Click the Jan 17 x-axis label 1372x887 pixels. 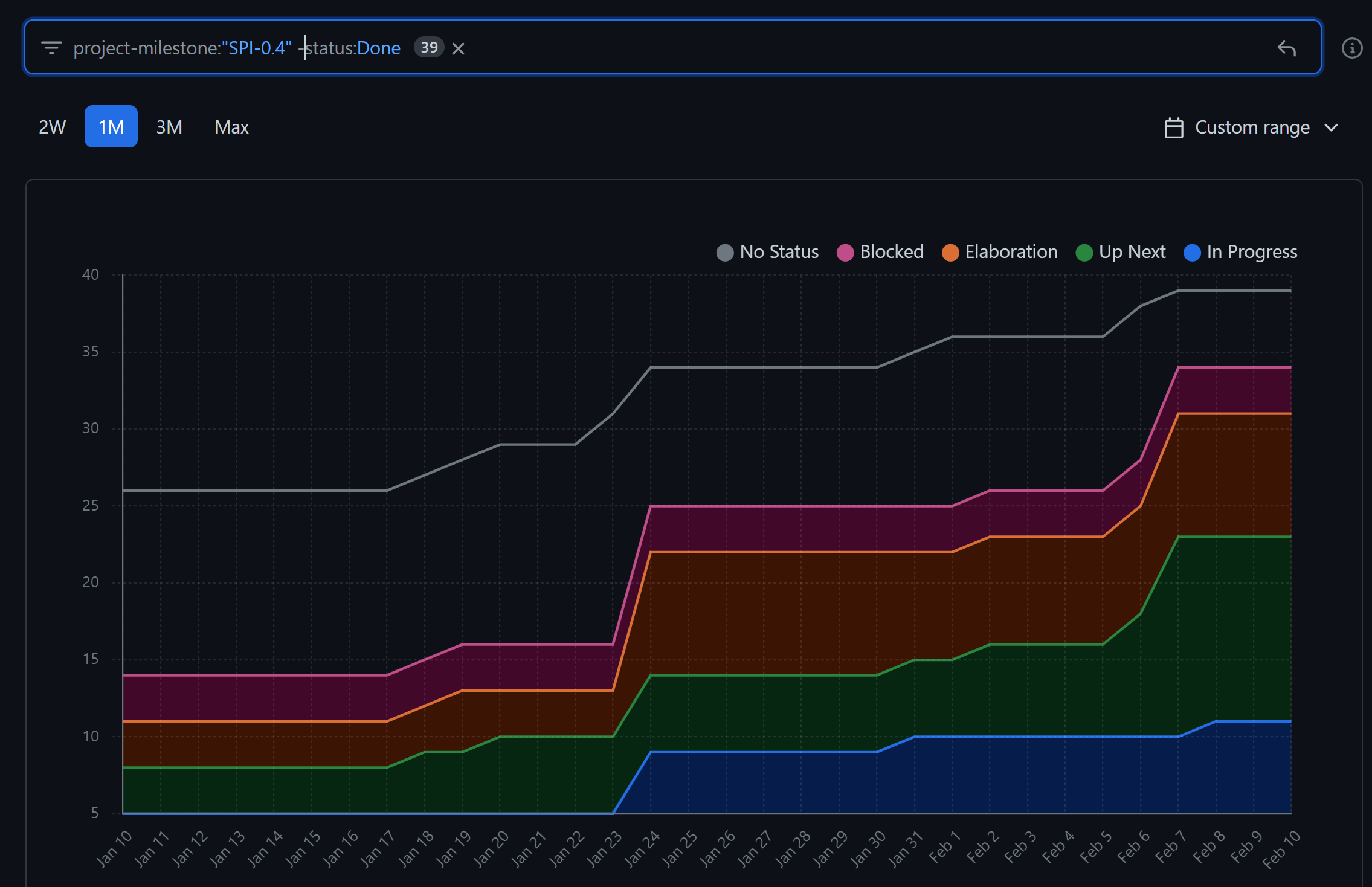tap(378, 848)
